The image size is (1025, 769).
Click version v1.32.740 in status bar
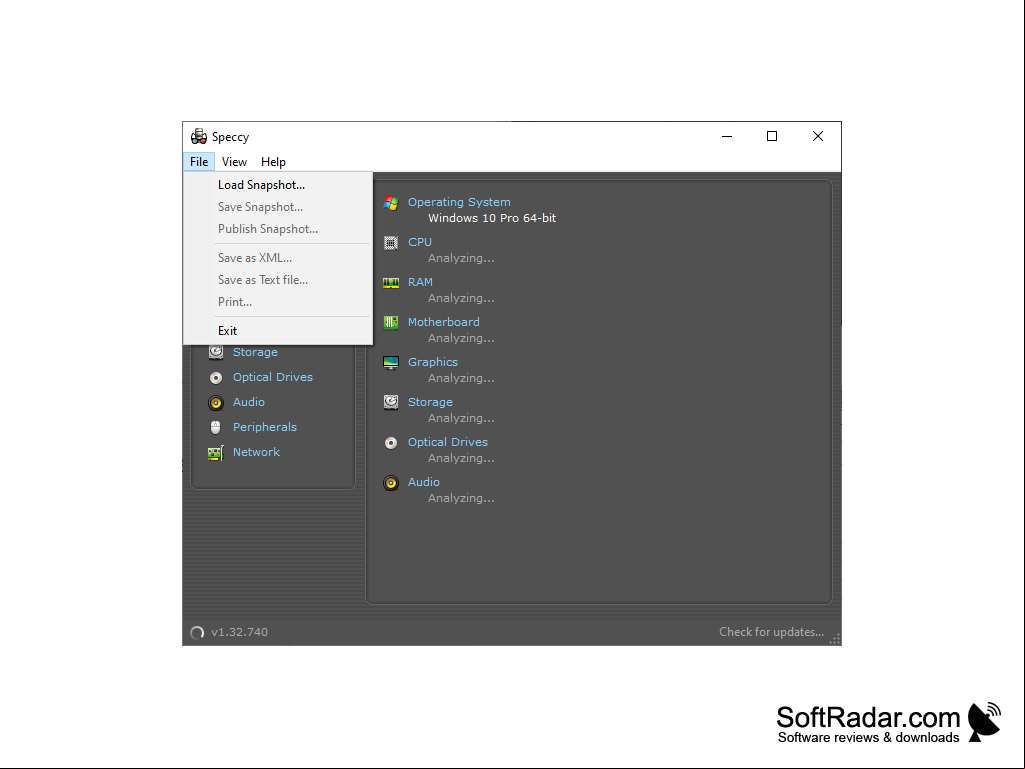239,632
